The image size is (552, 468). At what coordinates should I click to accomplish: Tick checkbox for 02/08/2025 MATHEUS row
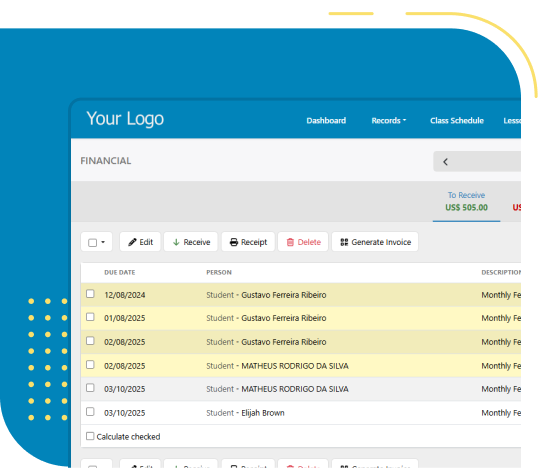click(90, 364)
